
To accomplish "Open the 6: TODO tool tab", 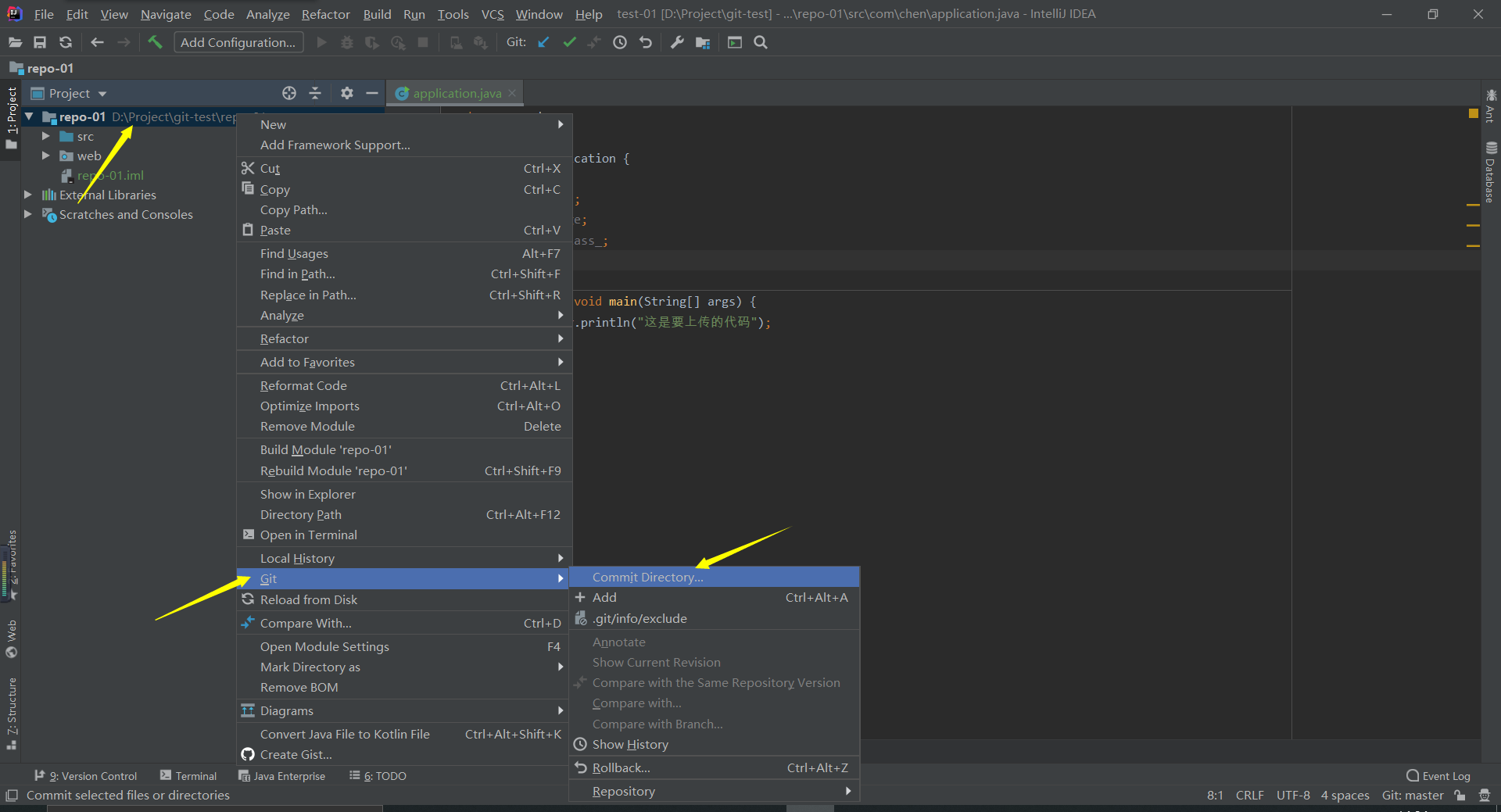I will [x=378, y=776].
